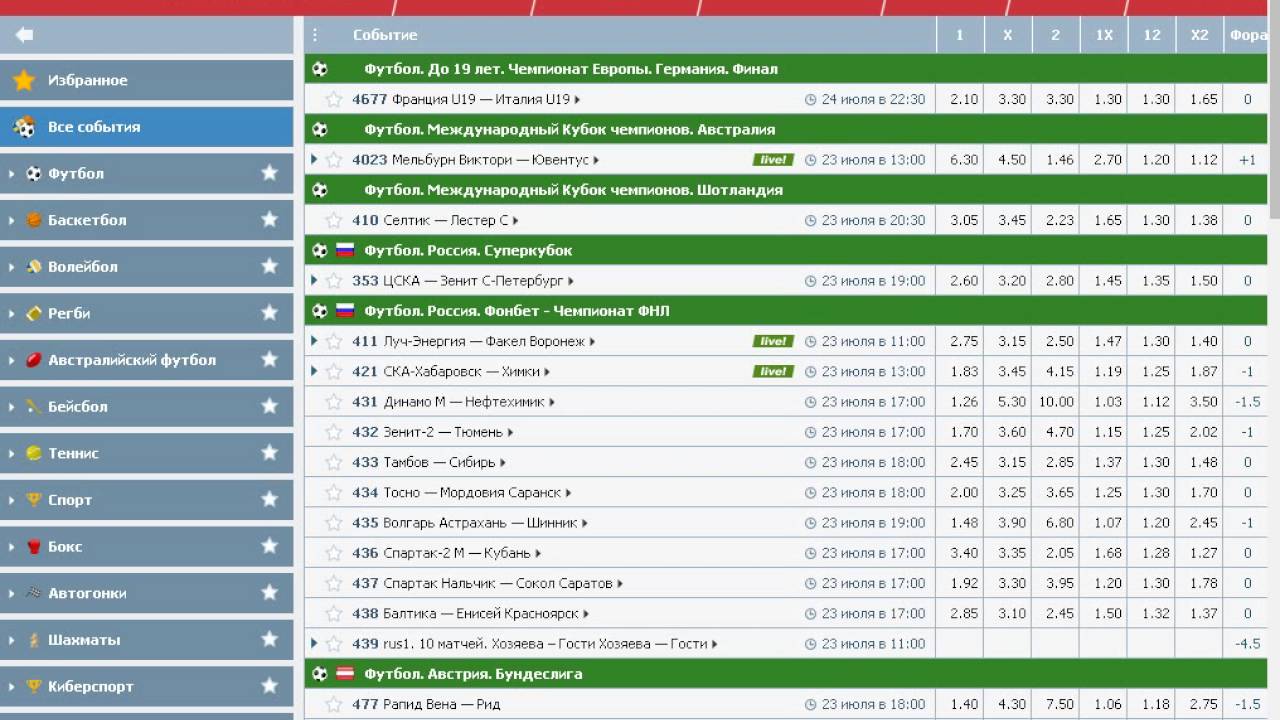The width and height of the screenshot is (1280, 720).
Task: Open Избранное star icon
Action: pos(24,80)
